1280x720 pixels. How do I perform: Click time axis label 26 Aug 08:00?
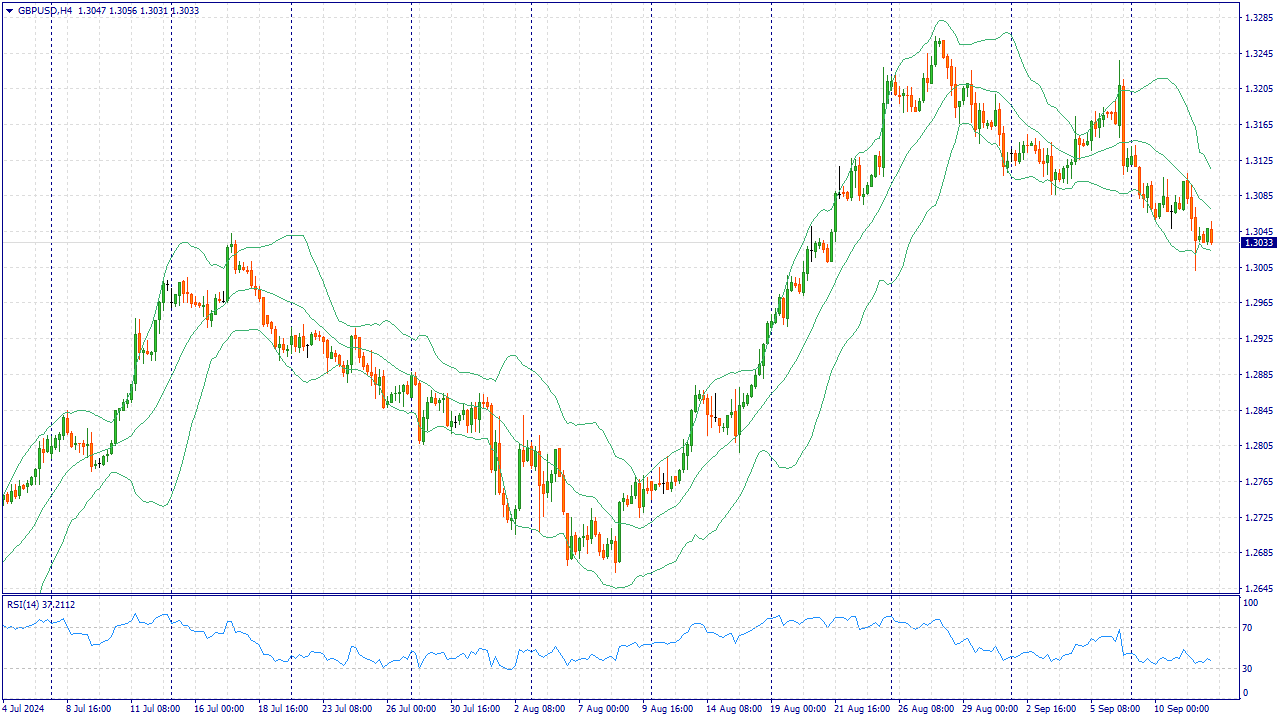coord(925,709)
